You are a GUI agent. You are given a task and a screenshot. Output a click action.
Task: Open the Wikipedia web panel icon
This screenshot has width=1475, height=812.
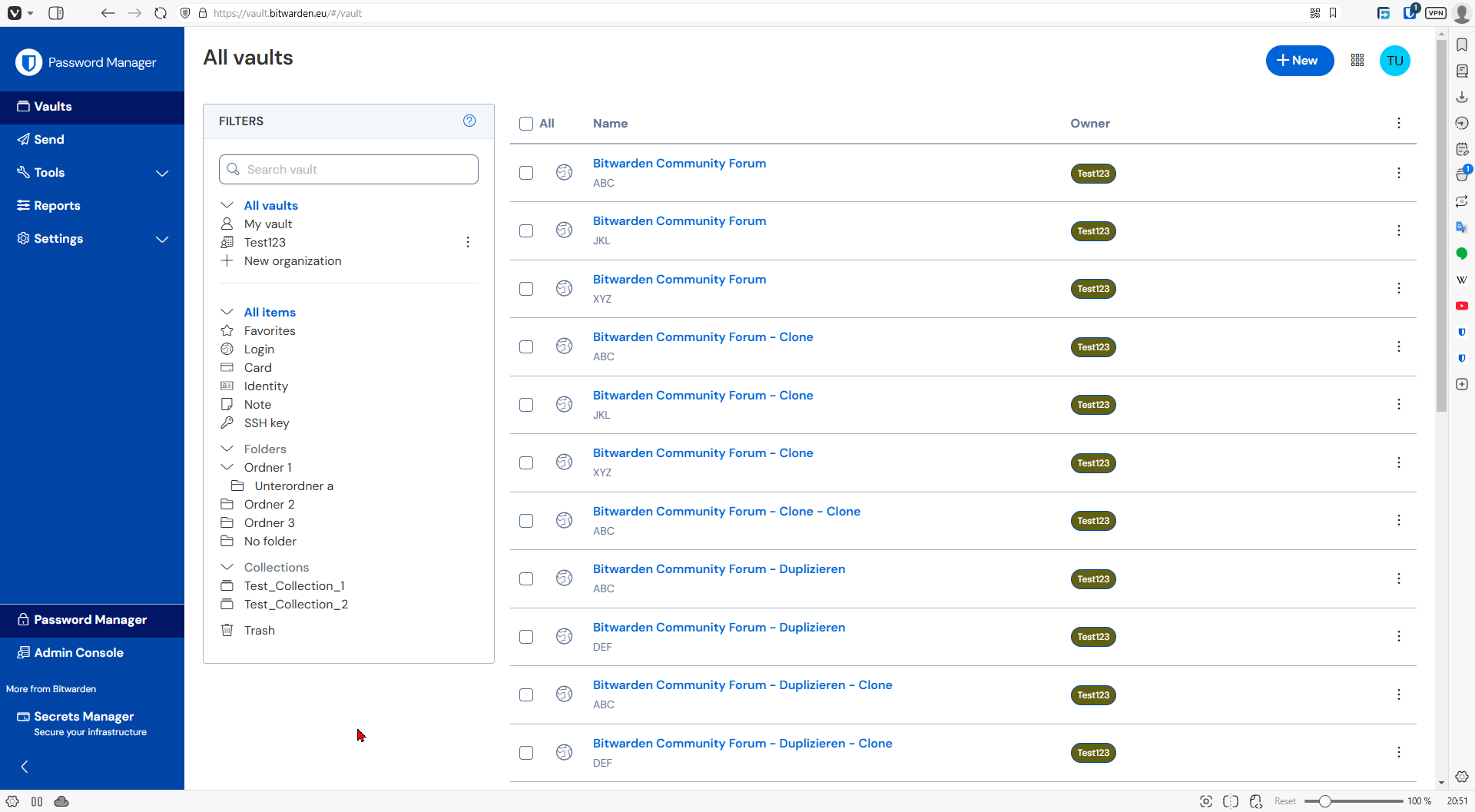(x=1462, y=280)
